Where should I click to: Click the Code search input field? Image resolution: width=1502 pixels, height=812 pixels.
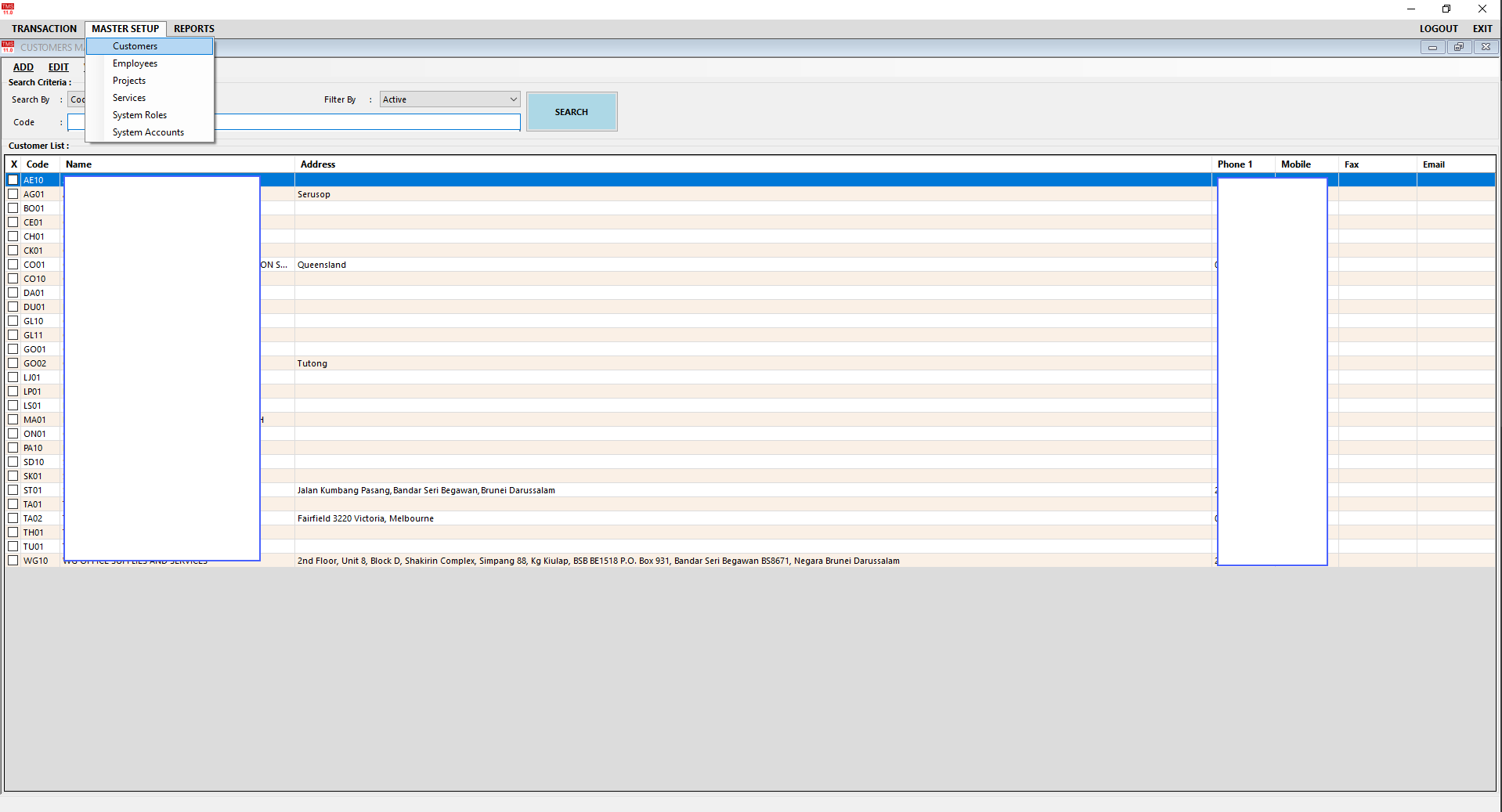point(294,122)
